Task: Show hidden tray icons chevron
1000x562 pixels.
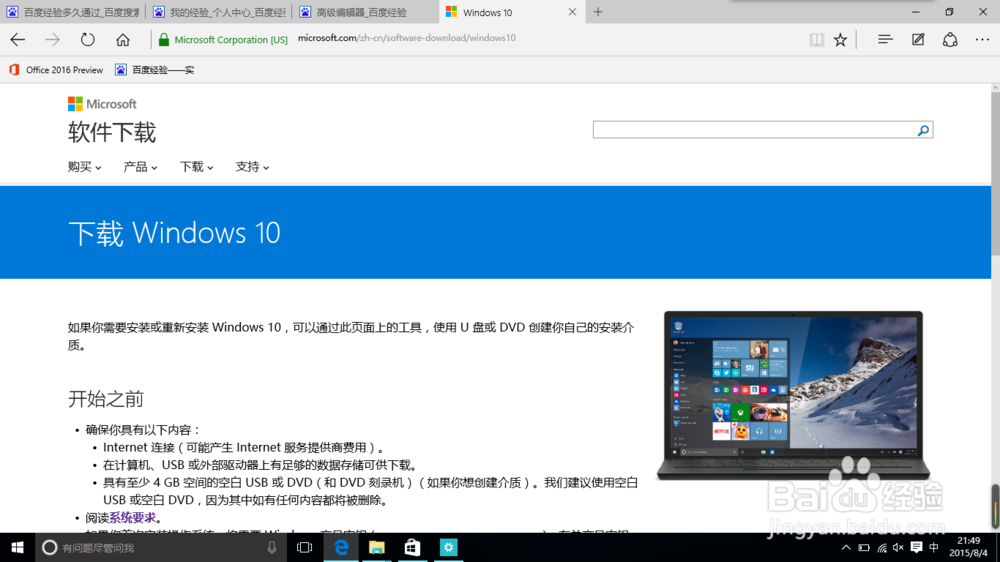Action: pos(846,547)
